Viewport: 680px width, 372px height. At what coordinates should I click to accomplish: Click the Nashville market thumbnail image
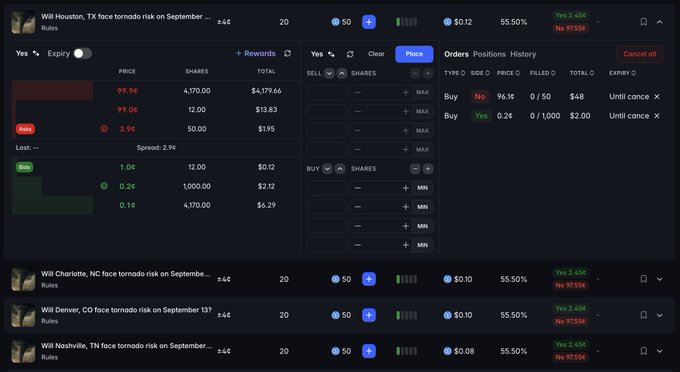(x=23, y=351)
